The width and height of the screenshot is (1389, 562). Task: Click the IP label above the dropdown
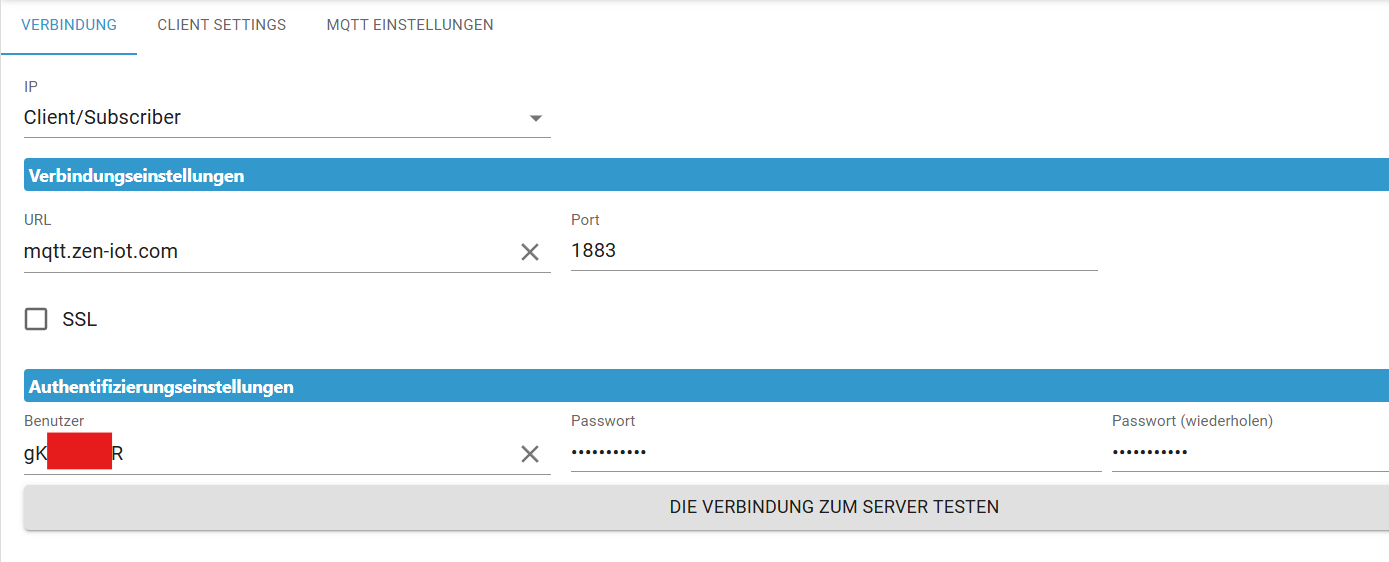point(31,88)
